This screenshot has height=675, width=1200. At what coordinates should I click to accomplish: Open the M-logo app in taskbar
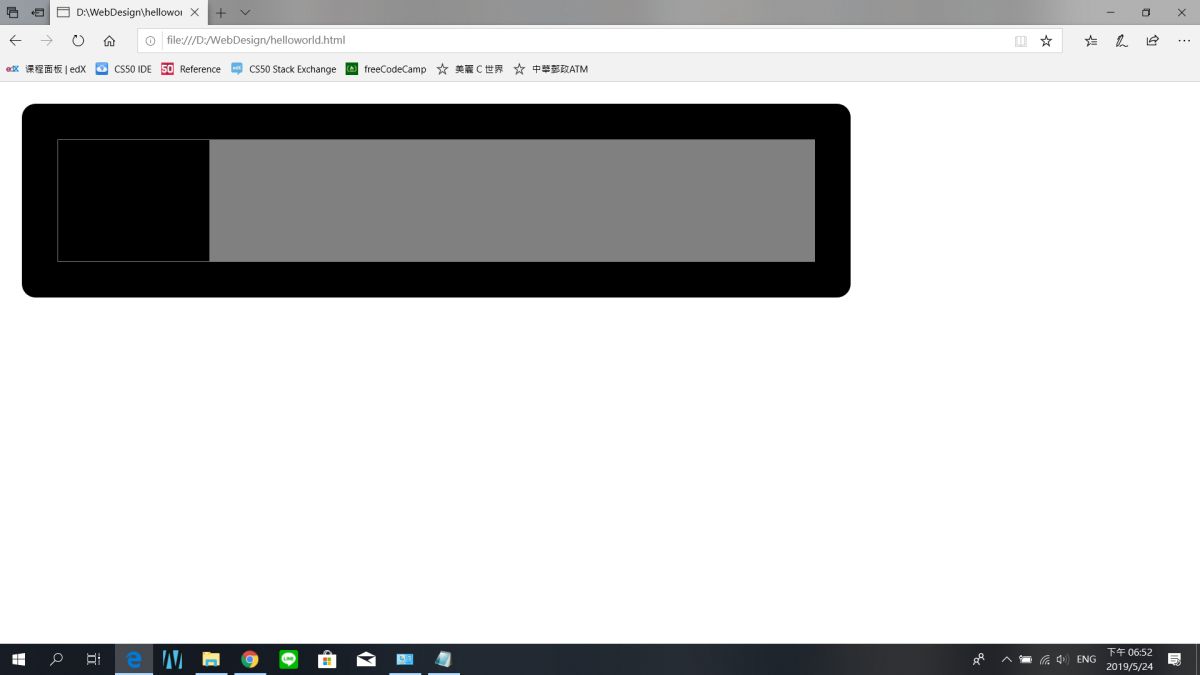[x=173, y=659]
